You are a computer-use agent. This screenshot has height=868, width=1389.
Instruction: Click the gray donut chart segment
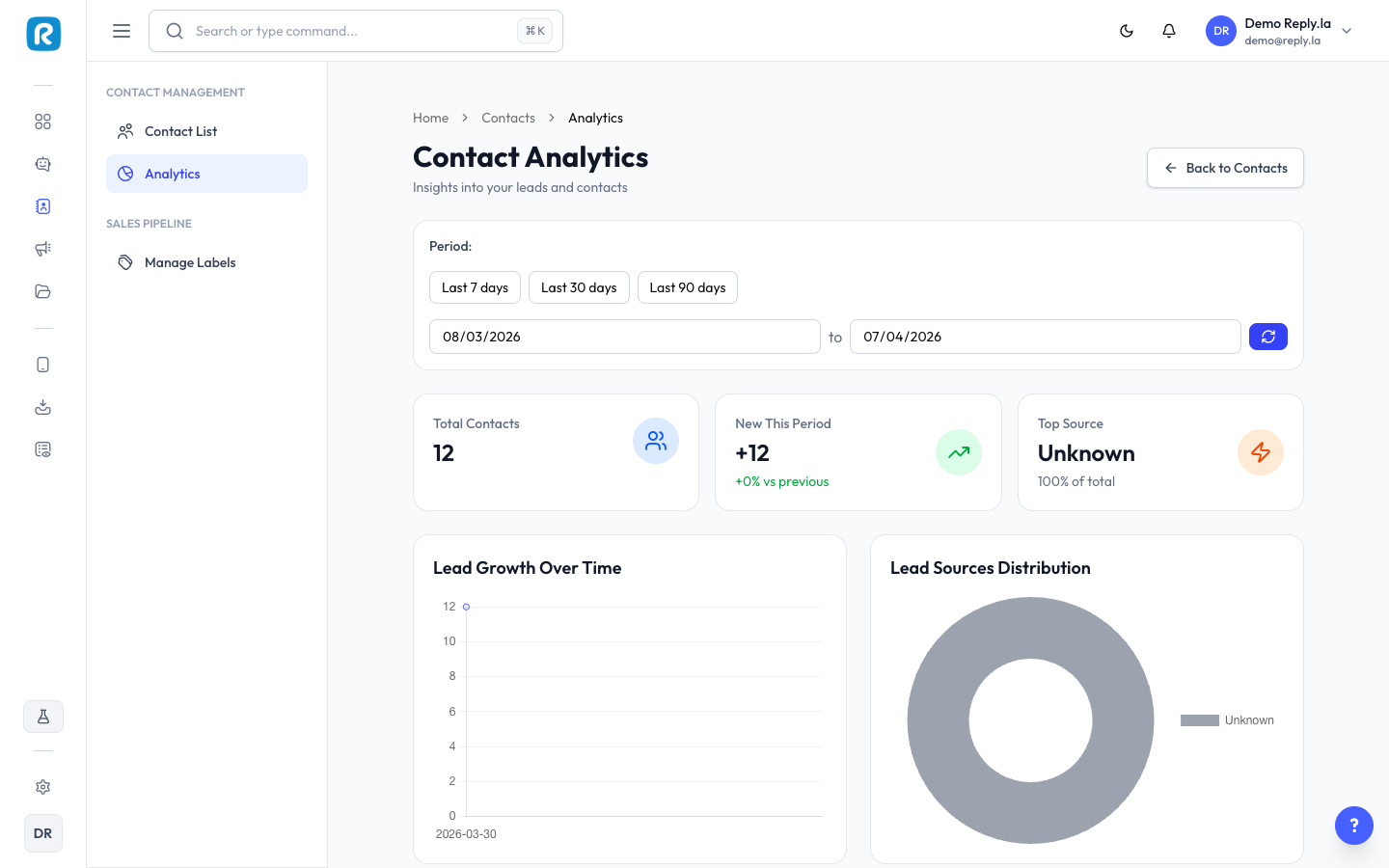[936, 720]
